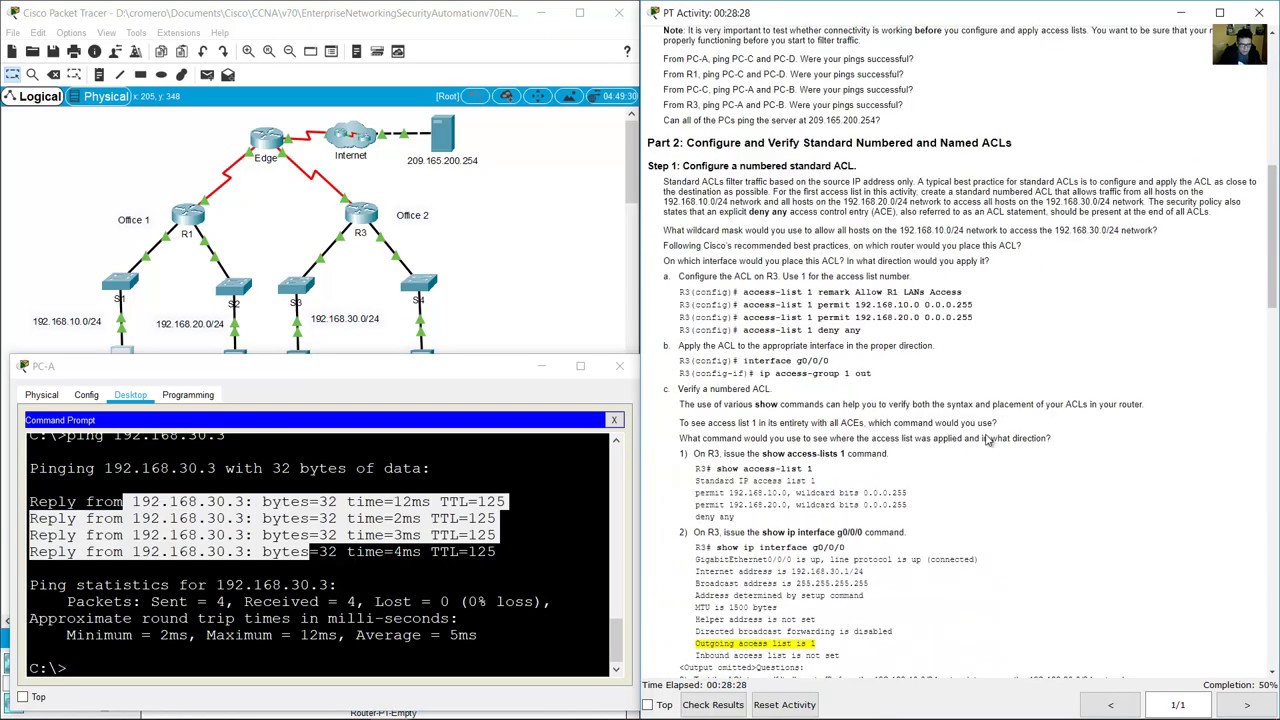This screenshot has width=1280, height=720.
Task: Open the Extensions menu
Action: (x=178, y=33)
